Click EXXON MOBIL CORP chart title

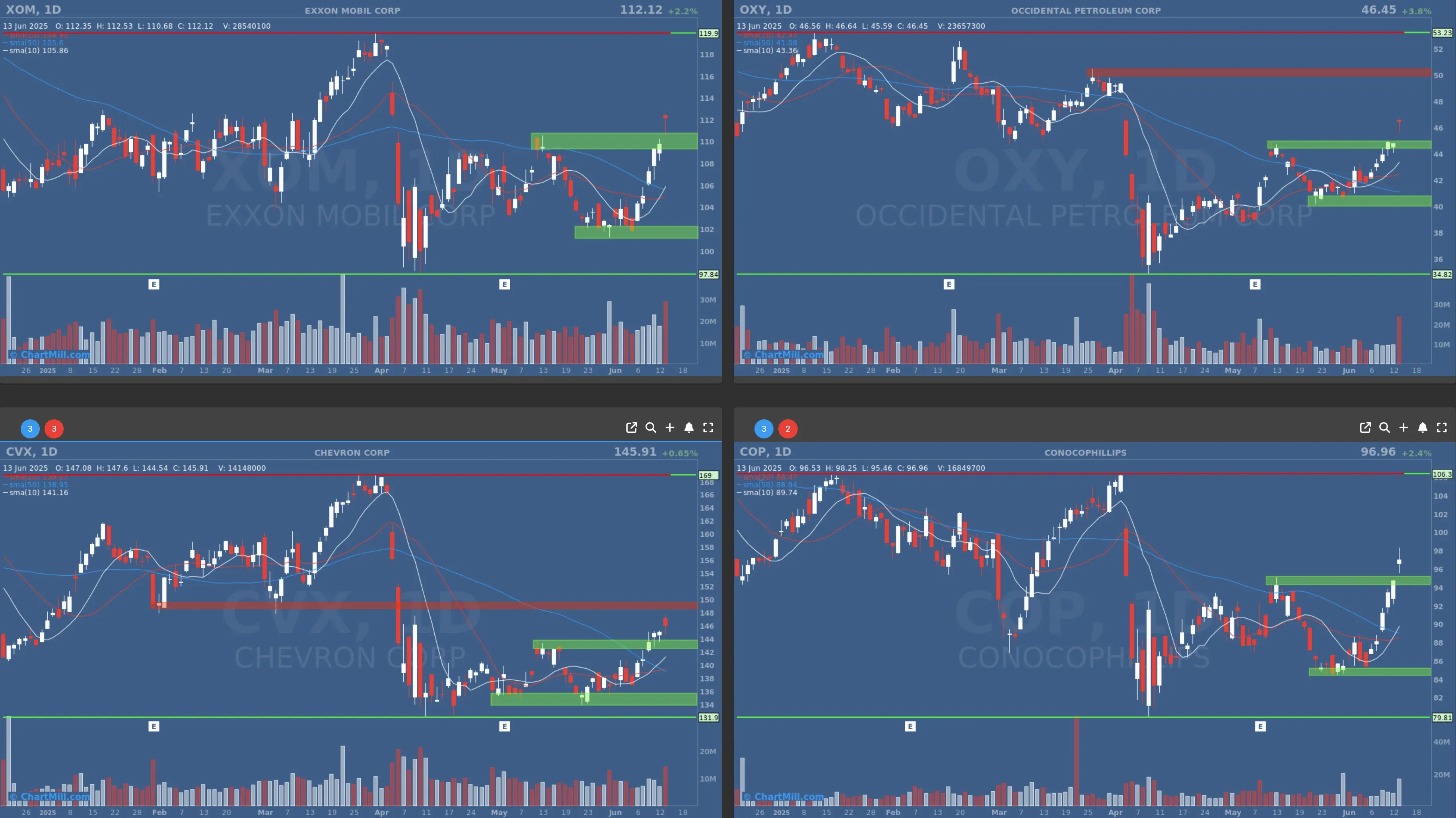352,11
